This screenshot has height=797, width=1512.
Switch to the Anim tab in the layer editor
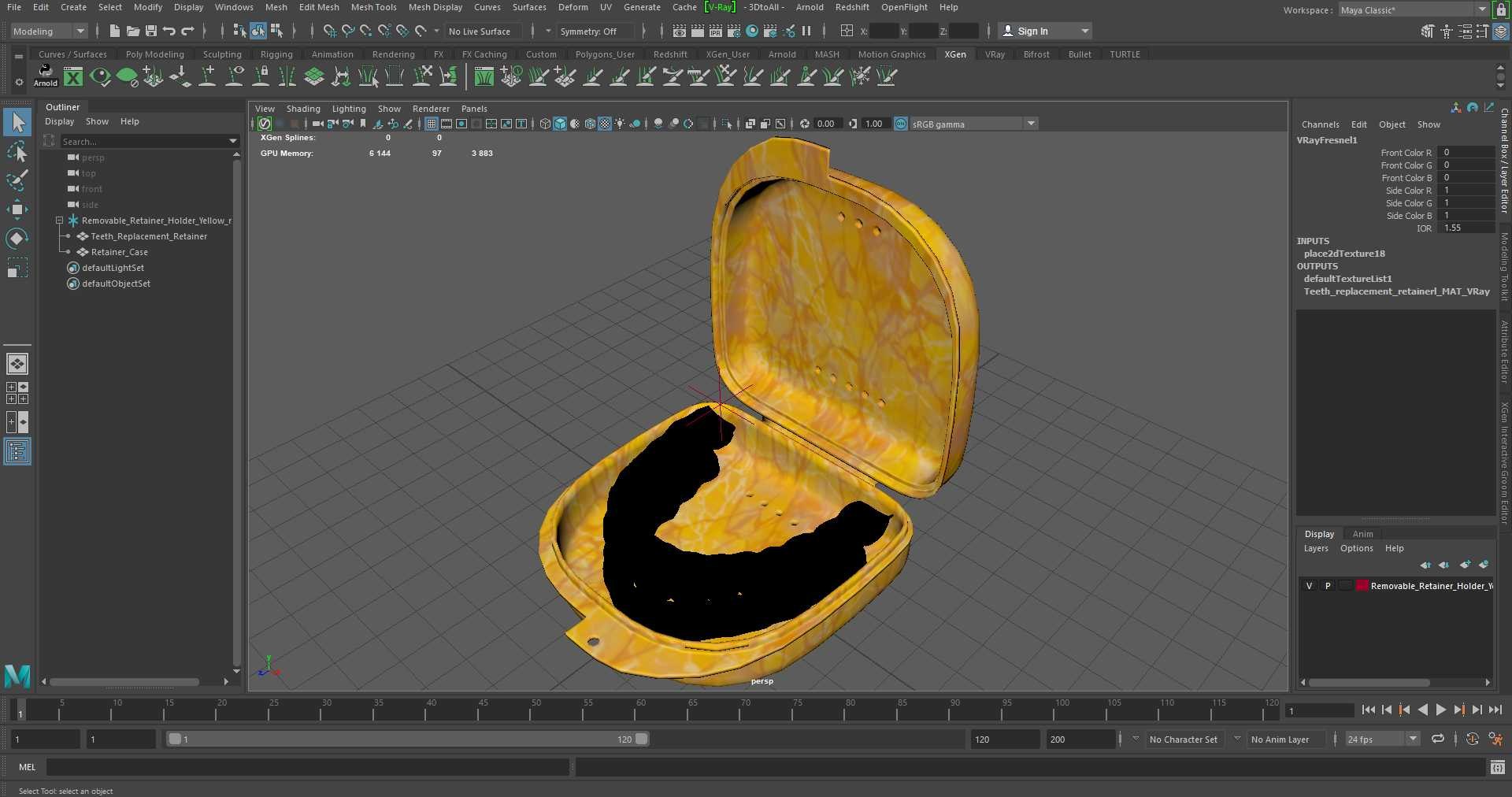tap(1362, 533)
